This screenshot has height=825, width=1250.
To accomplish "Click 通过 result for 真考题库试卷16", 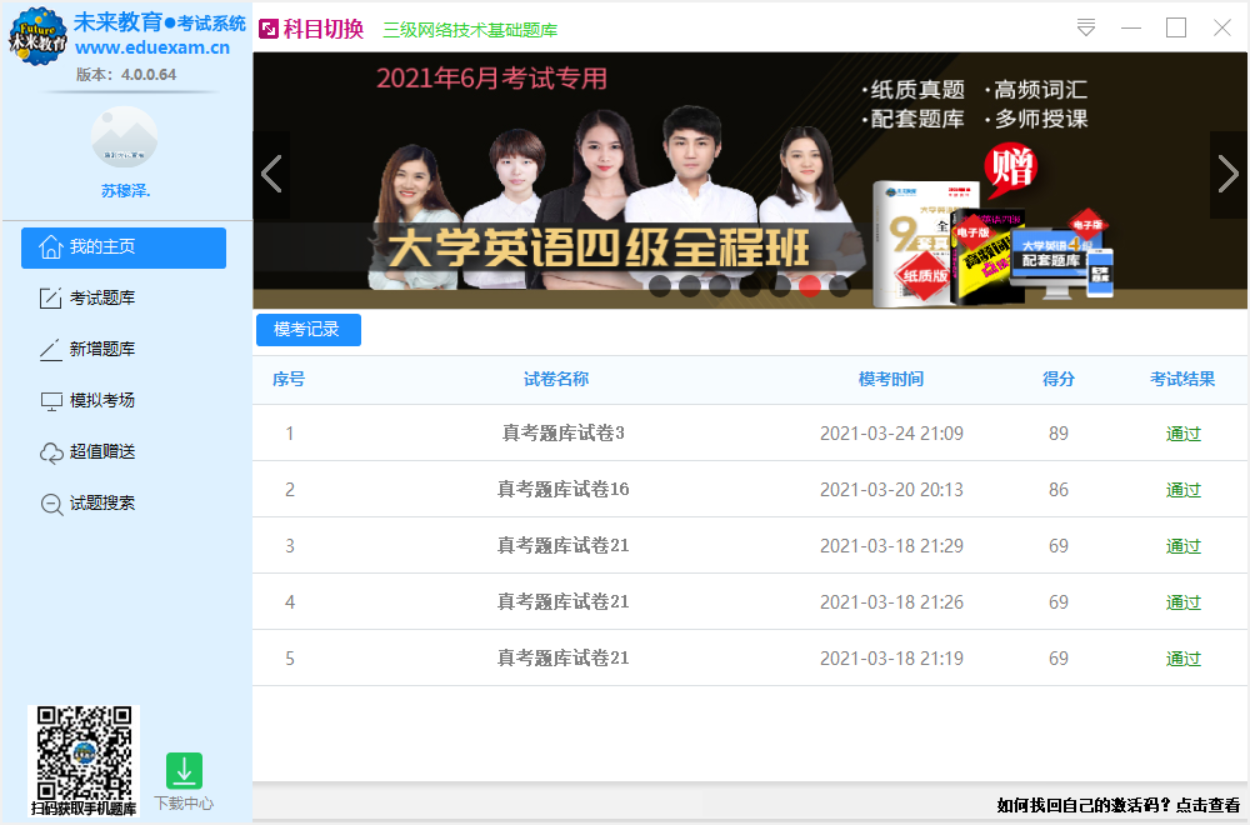I will point(1183,490).
